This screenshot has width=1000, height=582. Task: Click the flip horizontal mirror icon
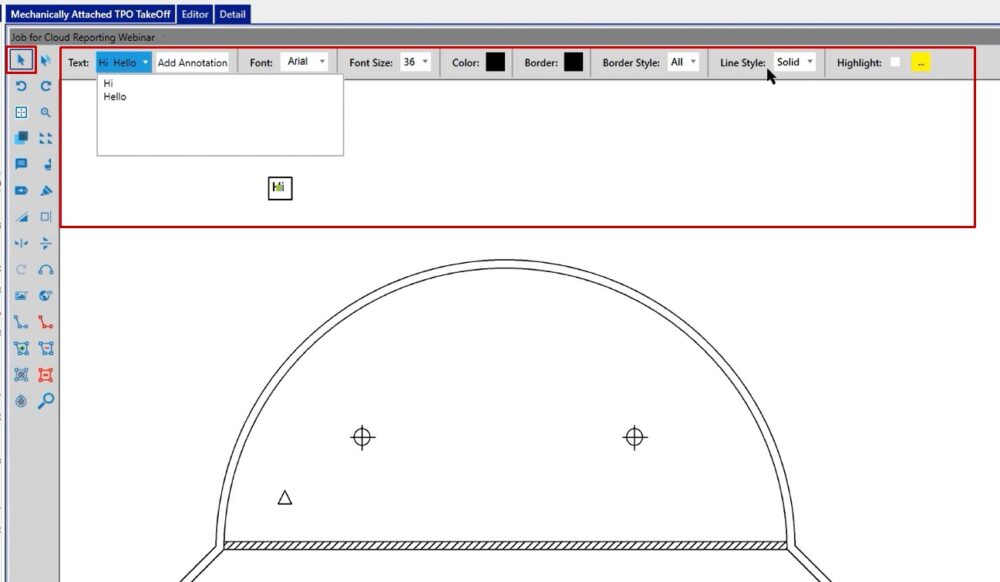click(x=21, y=243)
